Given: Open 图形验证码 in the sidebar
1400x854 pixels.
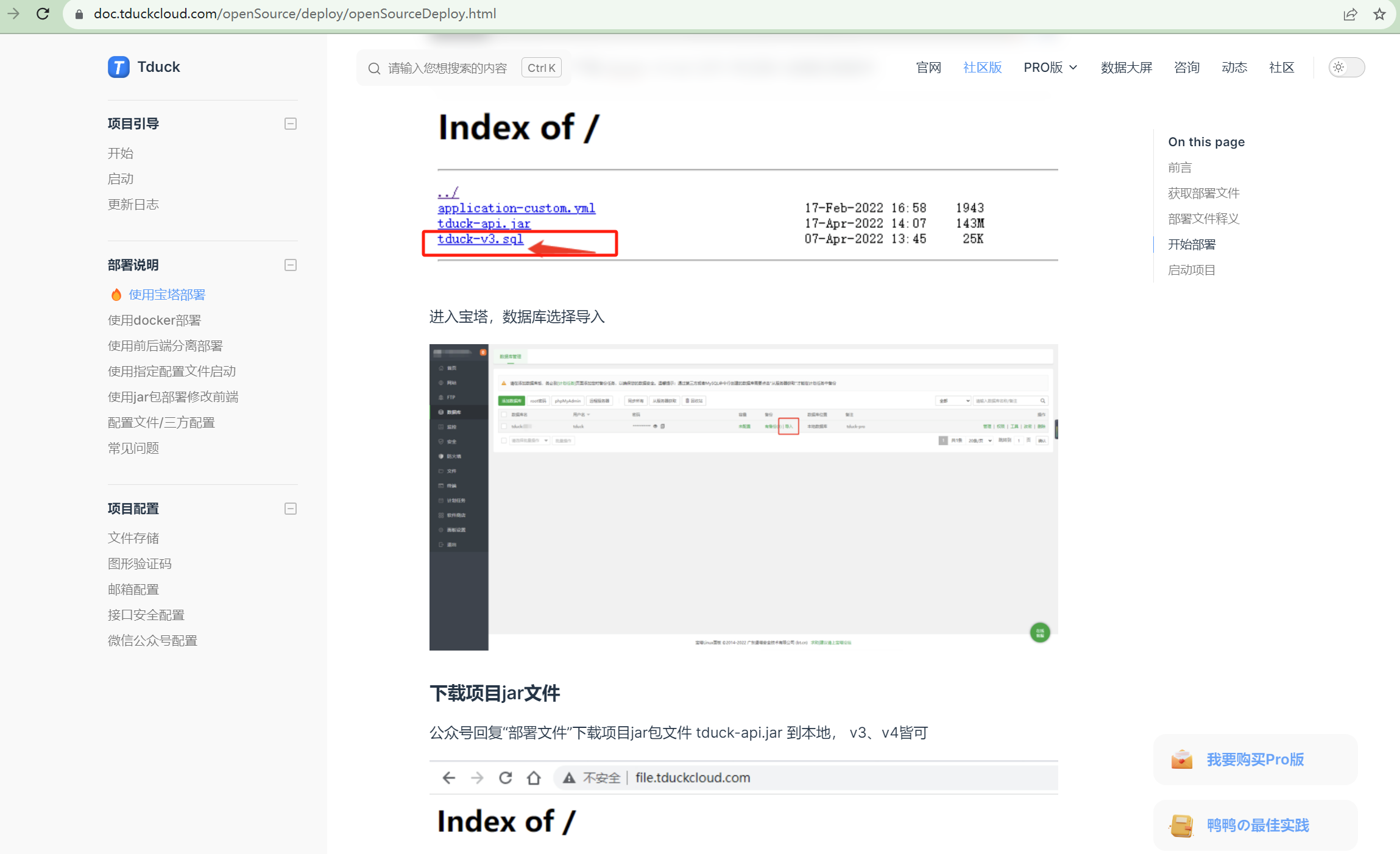Looking at the screenshot, I should coord(140,564).
